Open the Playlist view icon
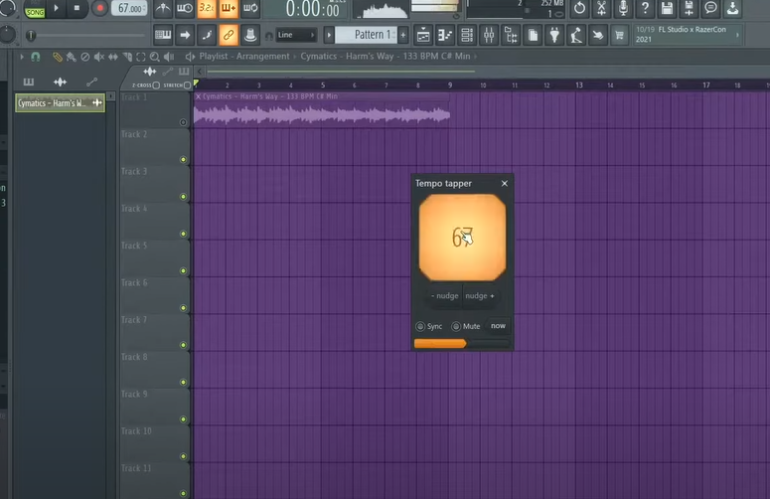The height and width of the screenshot is (499, 770). pyautogui.click(x=423, y=35)
